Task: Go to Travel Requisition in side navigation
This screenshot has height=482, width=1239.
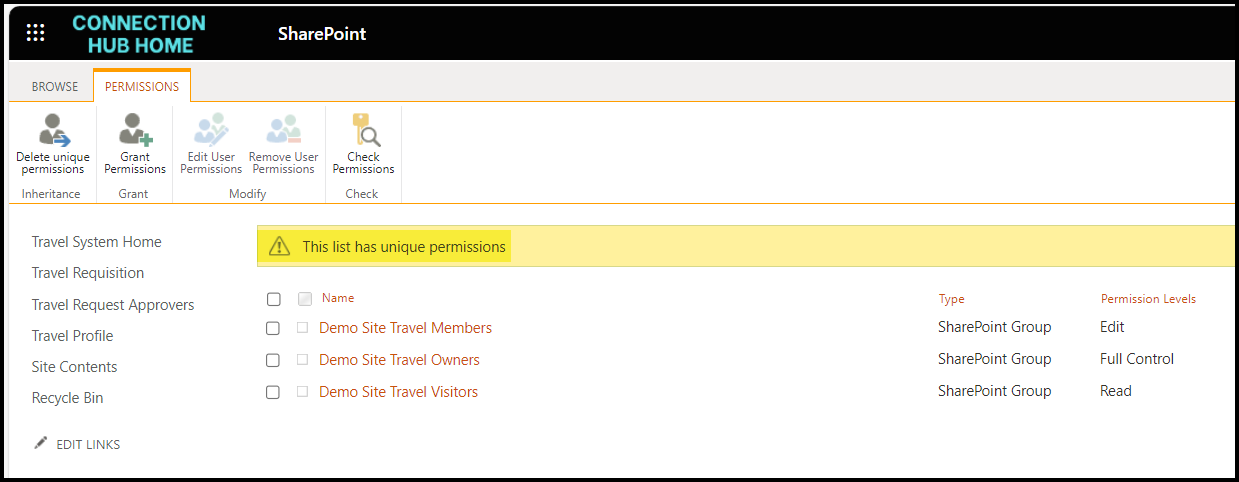Action: click(88, 273)
